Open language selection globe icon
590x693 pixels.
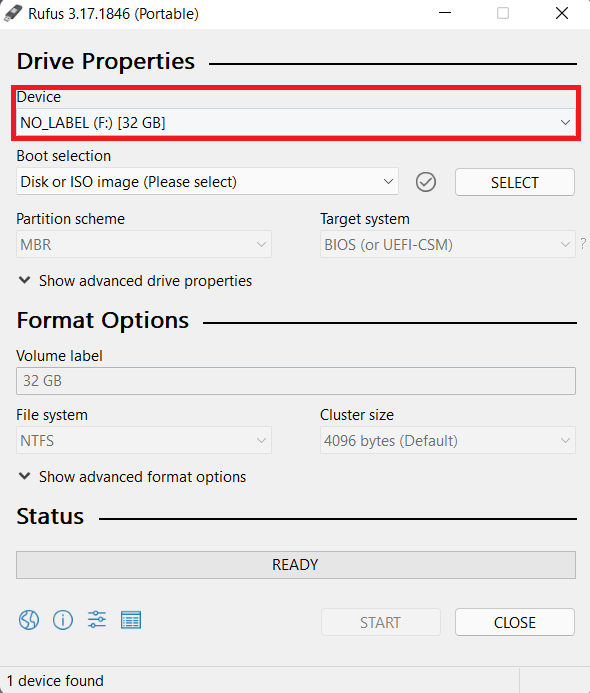click(x=29, y=620)
